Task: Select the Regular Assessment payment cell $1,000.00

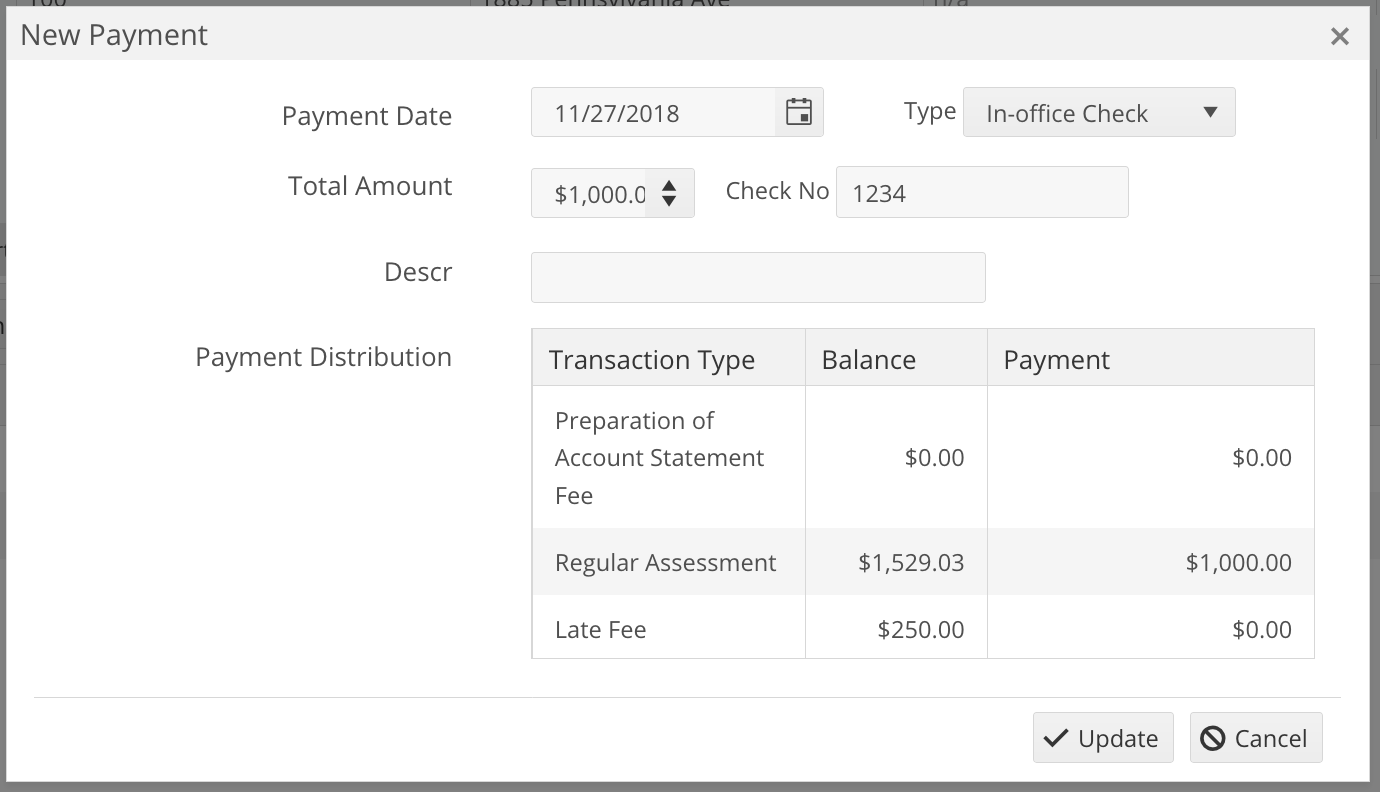Action: point(1238,563)
